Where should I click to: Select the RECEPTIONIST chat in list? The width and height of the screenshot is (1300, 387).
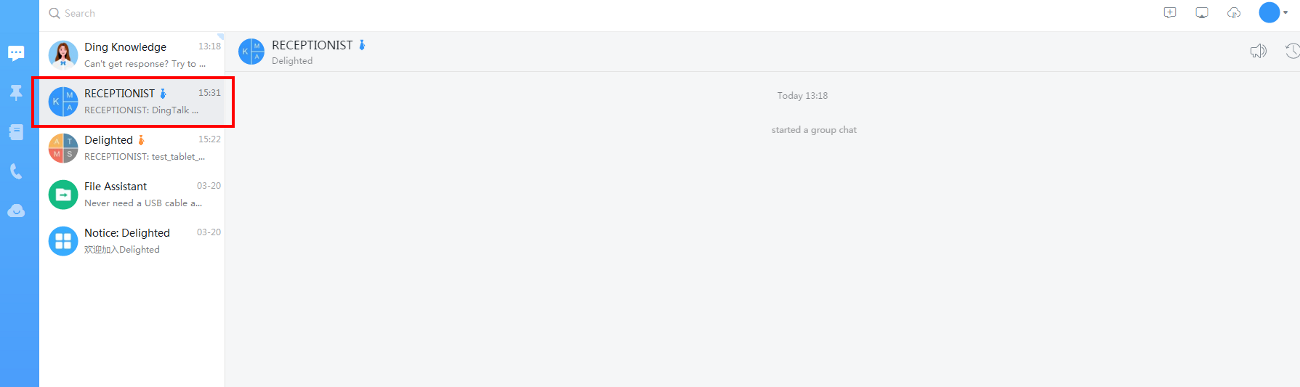point(132,101)
